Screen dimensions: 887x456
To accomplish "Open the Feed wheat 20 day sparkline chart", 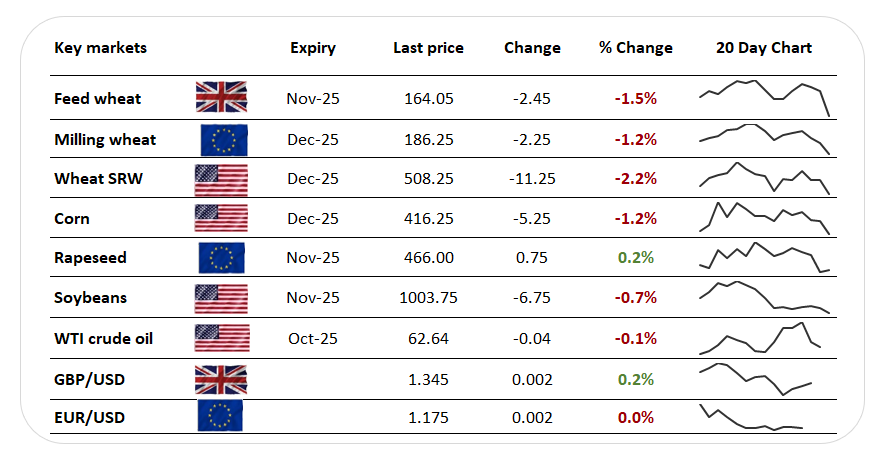I will 764,98.
